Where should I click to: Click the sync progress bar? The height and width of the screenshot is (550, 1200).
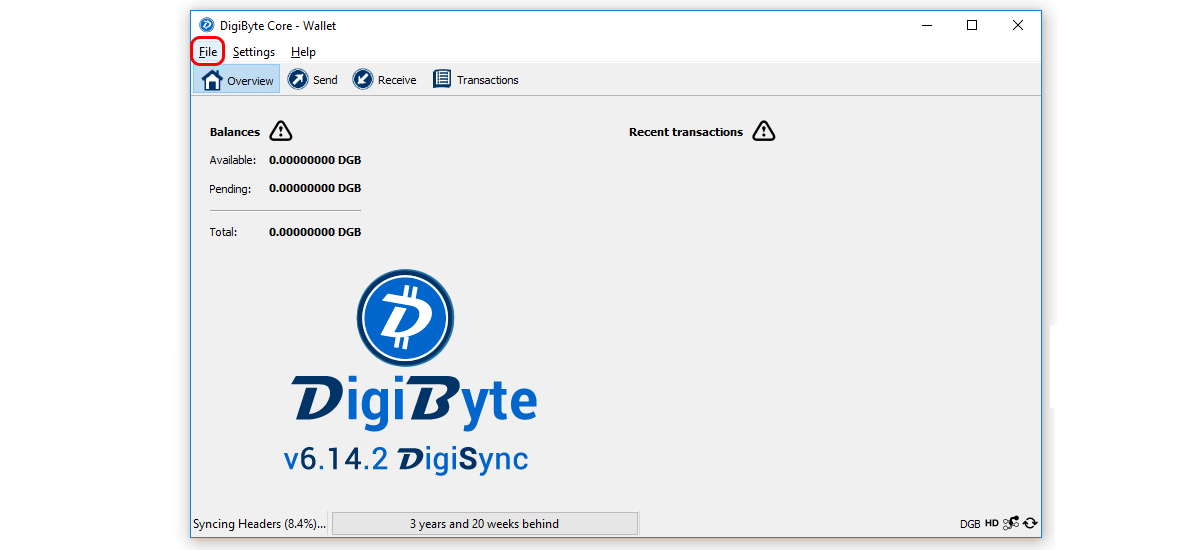tap(484, 523)
